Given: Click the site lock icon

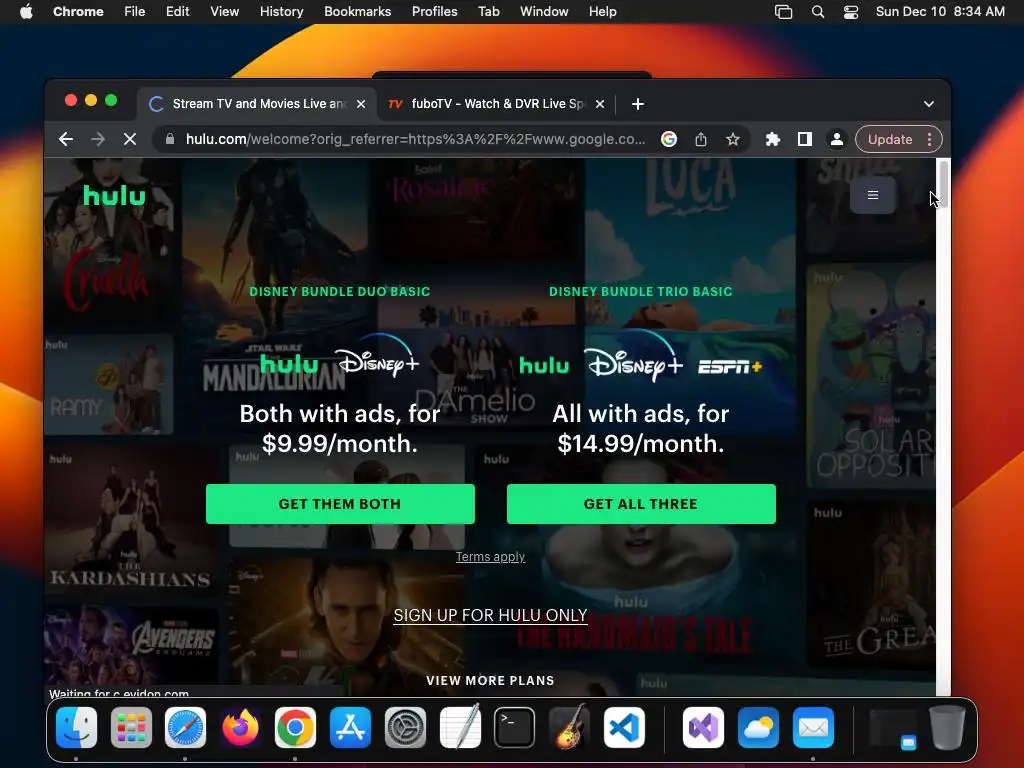Looking at the screenshot, I should (170, 139).
